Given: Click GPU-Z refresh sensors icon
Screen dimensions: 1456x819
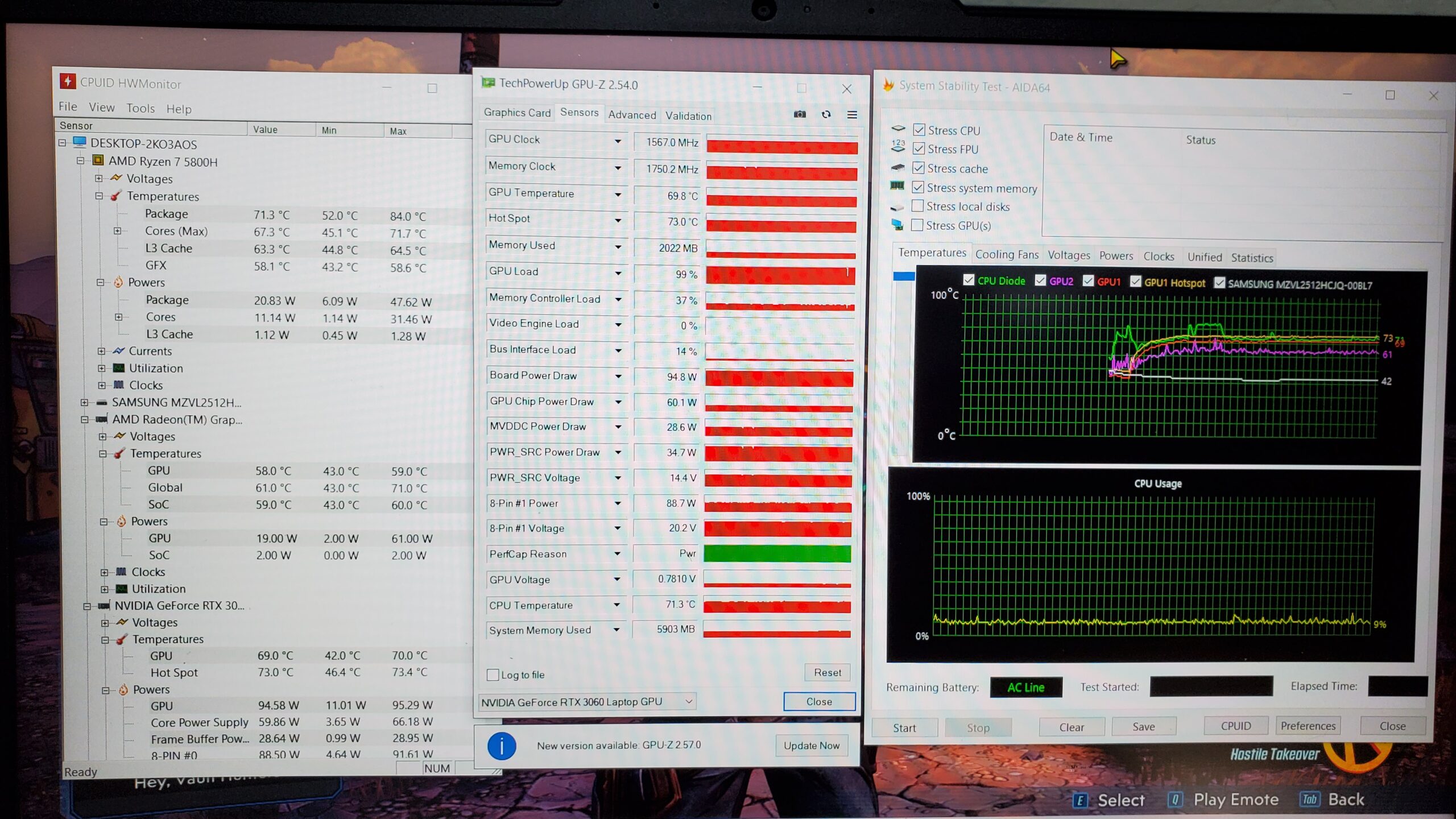Looking at the screenshot, I should (826, 114).
